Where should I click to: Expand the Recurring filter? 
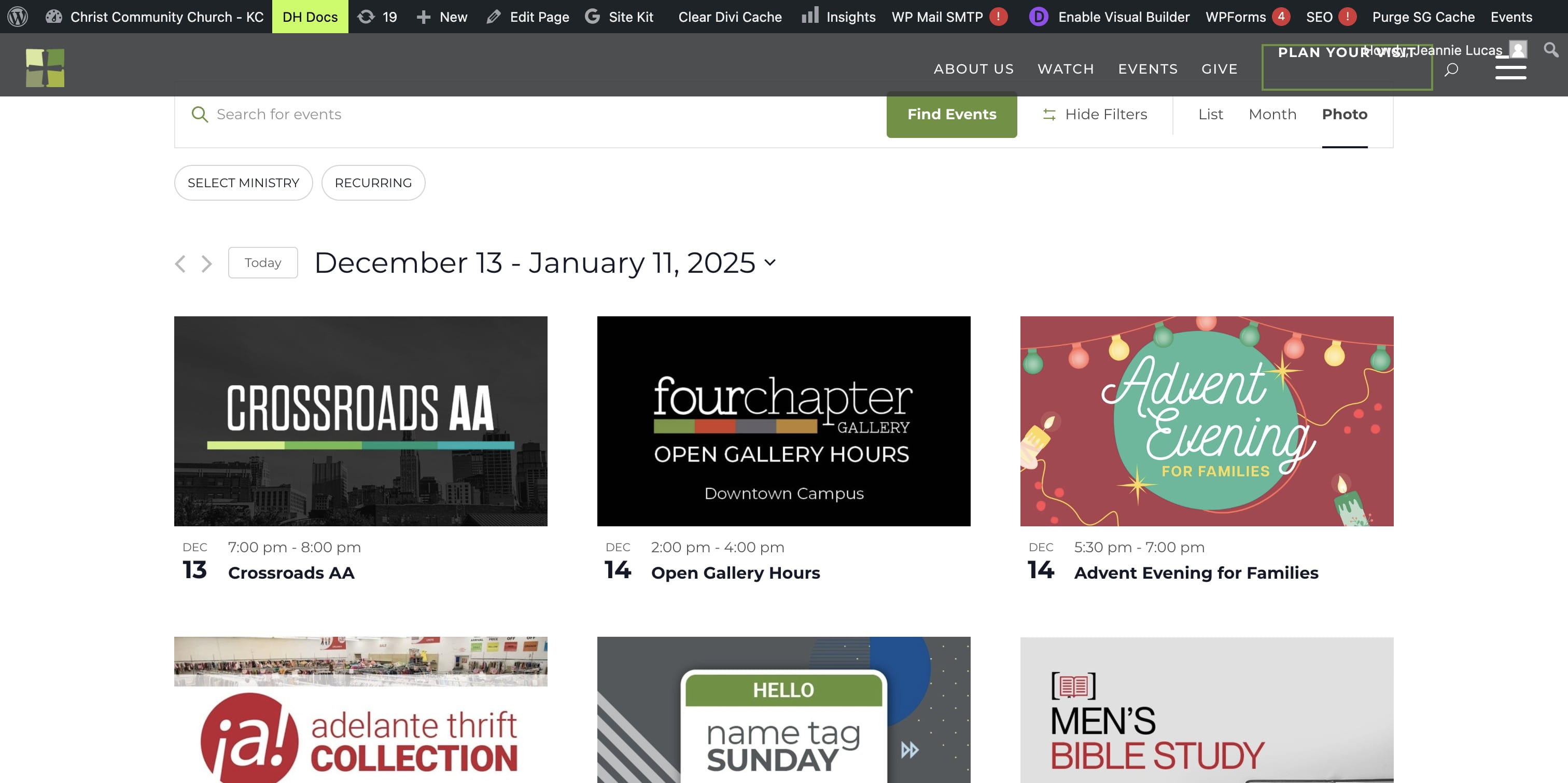coord(373,183)
